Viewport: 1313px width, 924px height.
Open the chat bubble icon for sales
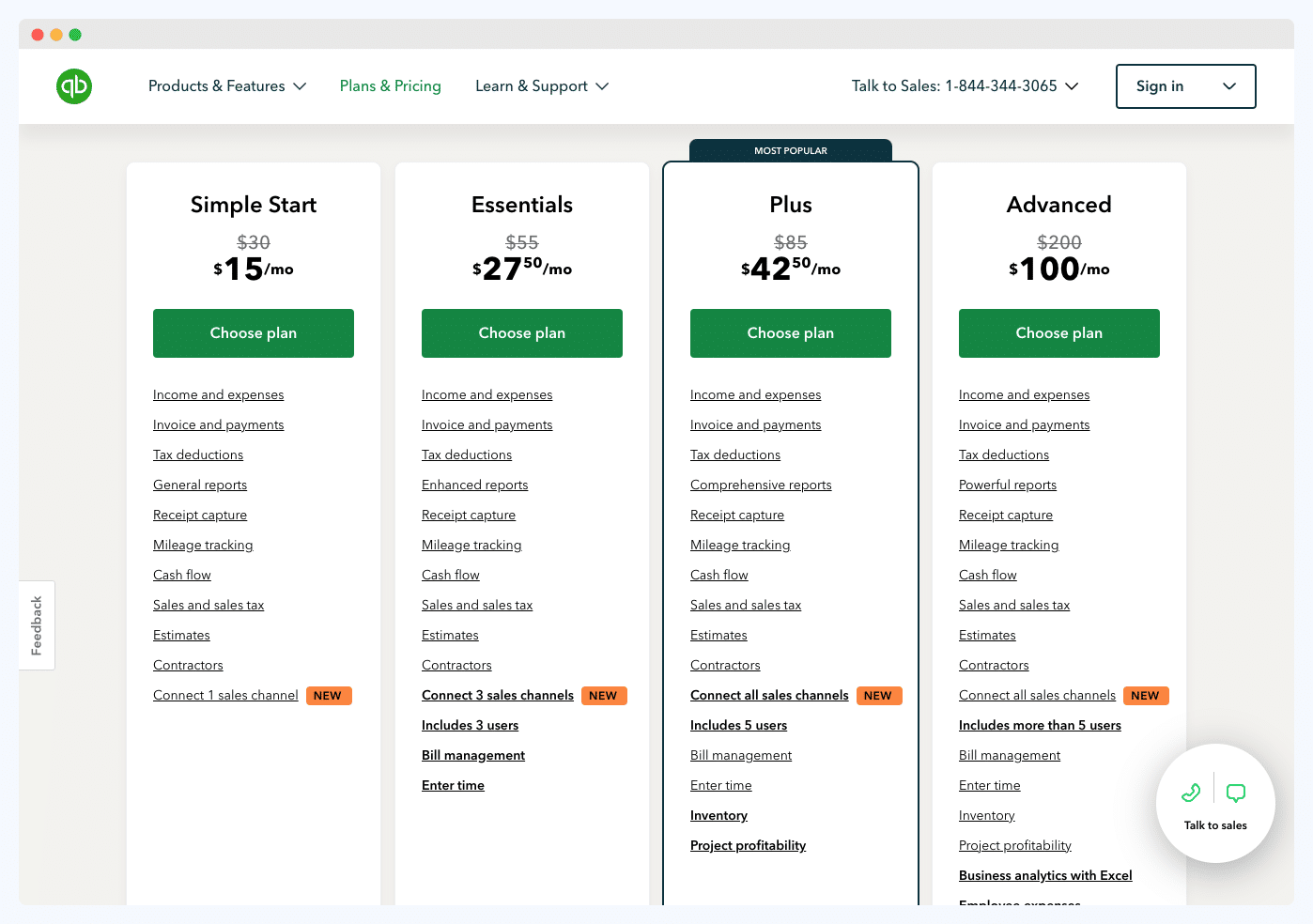pyautogui.click(x=1235, y=792)
